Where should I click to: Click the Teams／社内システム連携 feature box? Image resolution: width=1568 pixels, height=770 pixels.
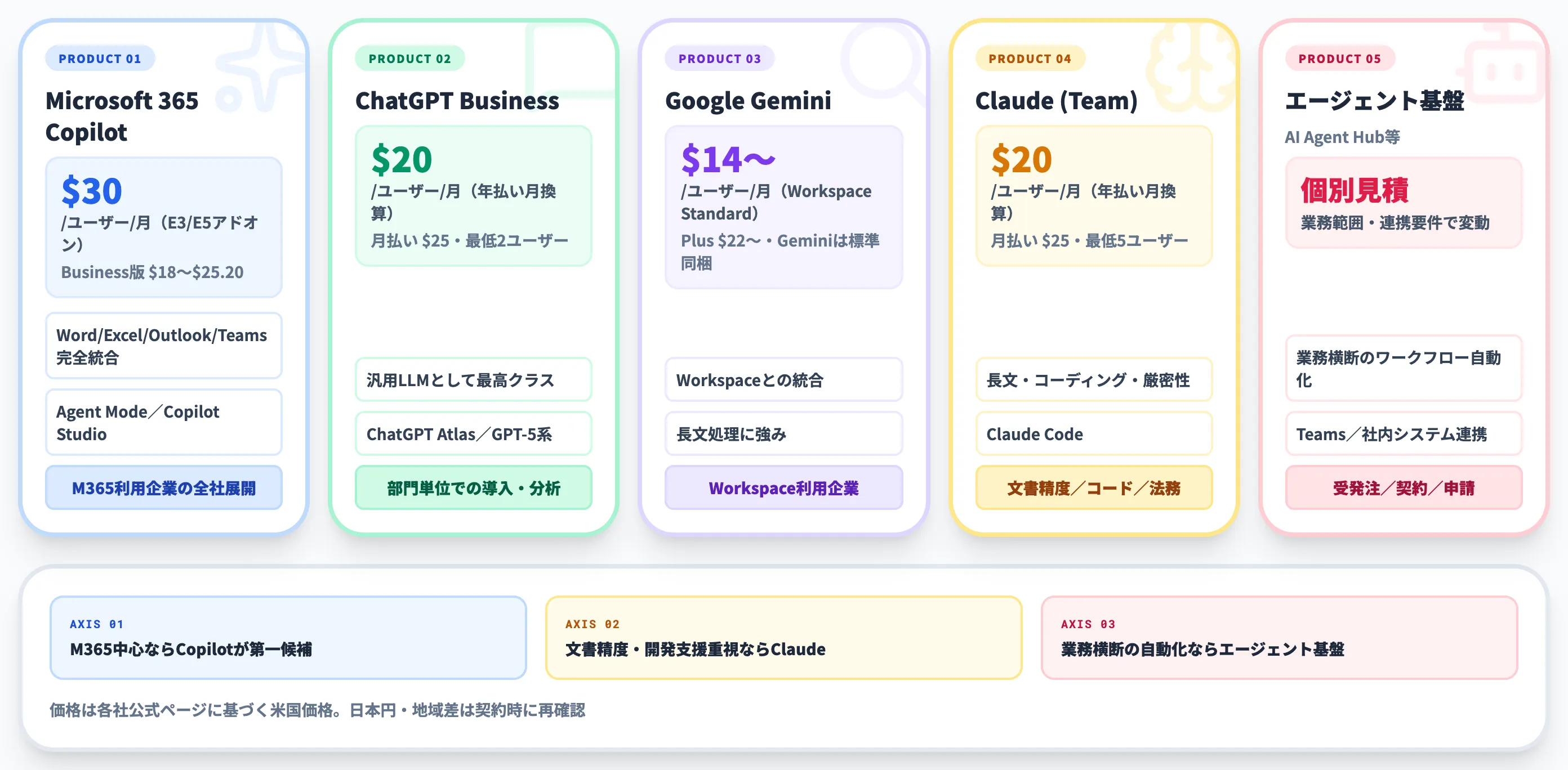[1404, 433]
